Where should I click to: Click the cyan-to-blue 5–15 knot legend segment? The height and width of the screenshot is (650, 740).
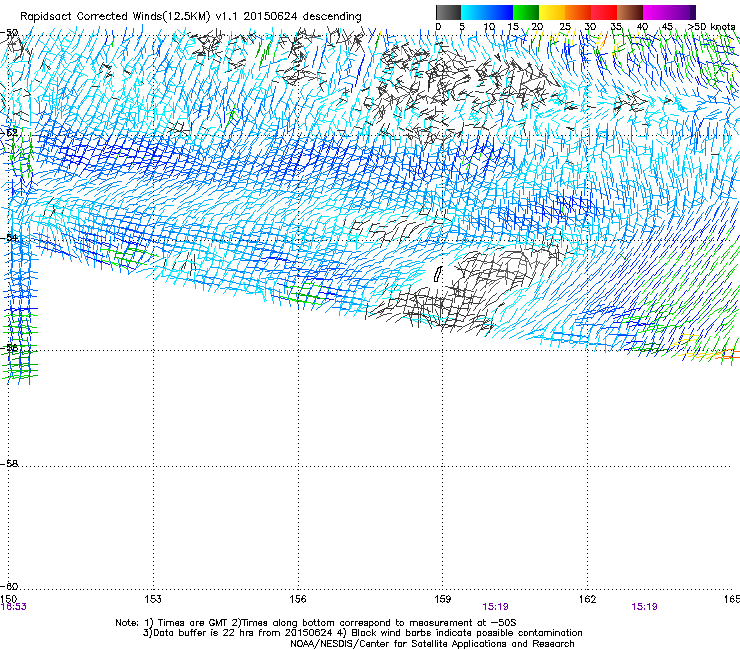487,12
